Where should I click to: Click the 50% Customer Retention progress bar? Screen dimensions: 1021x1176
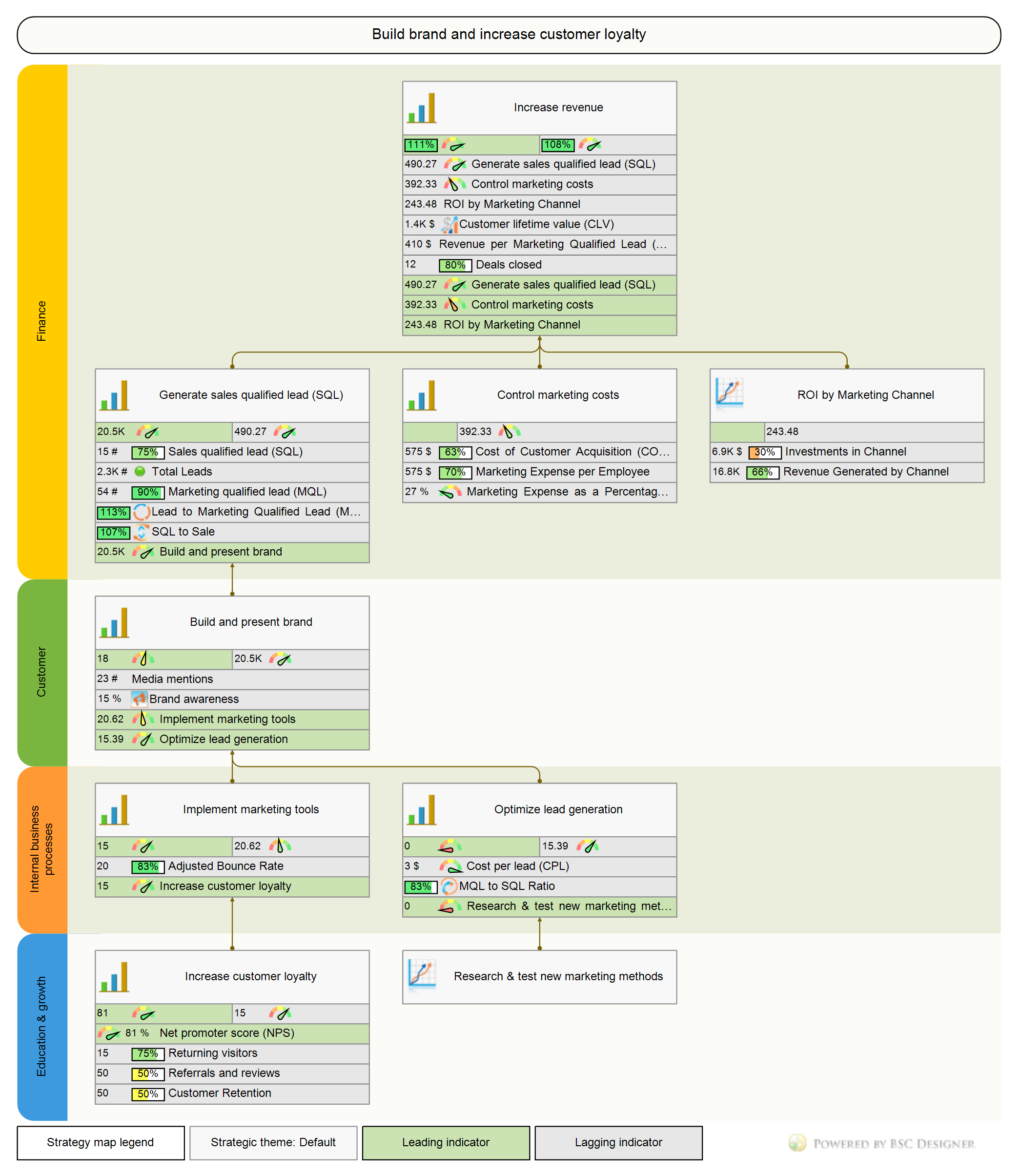pyautogui.click(x=147, y=1093)
